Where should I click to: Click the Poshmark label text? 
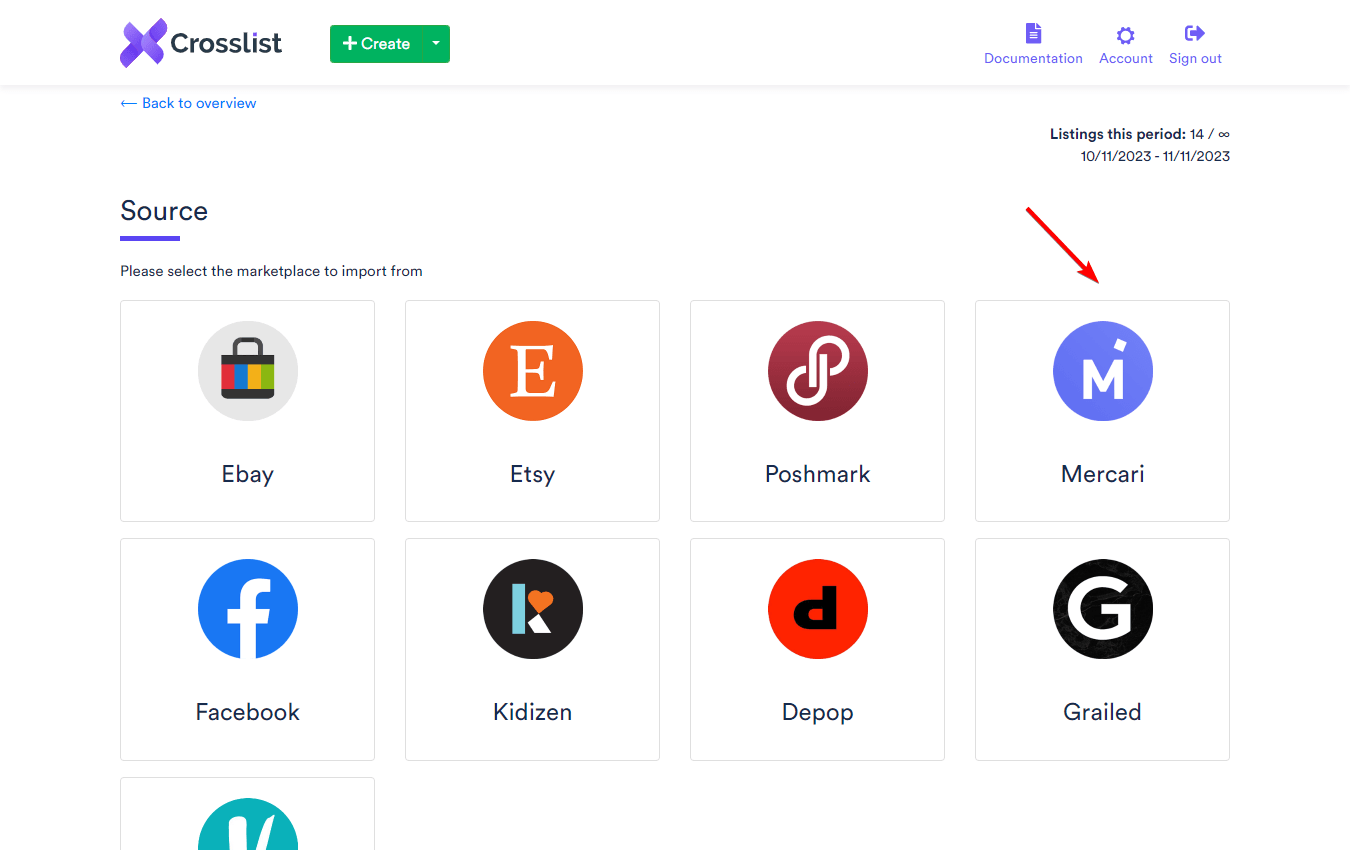(818, 474)
